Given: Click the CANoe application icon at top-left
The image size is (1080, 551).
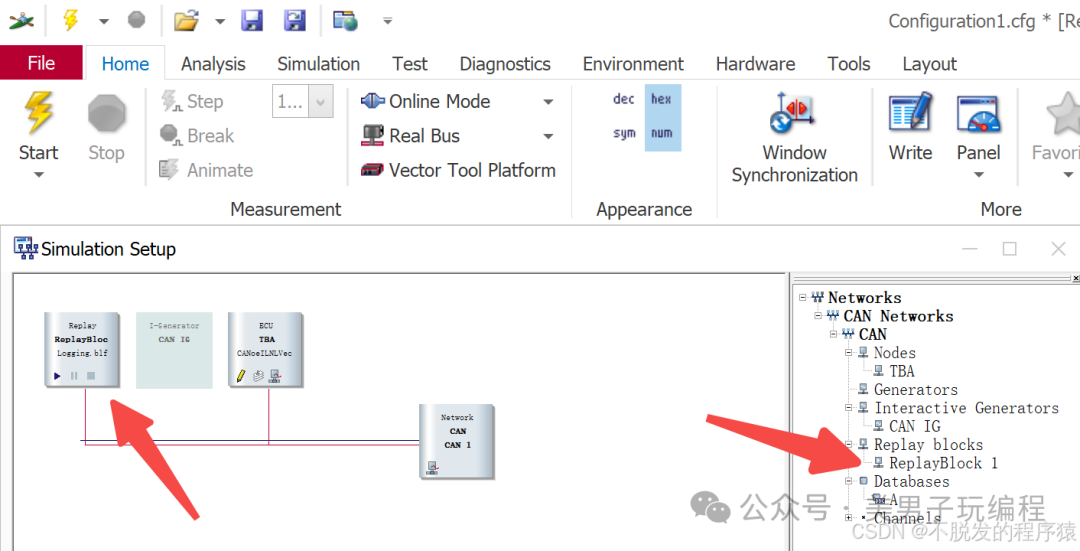Looking at the screenshot, I should (21, 21).
